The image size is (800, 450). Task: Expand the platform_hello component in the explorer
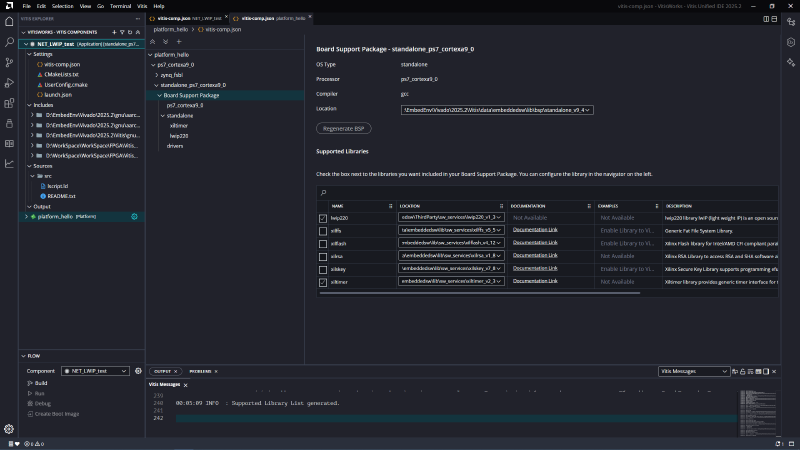[x=27, y=216]
